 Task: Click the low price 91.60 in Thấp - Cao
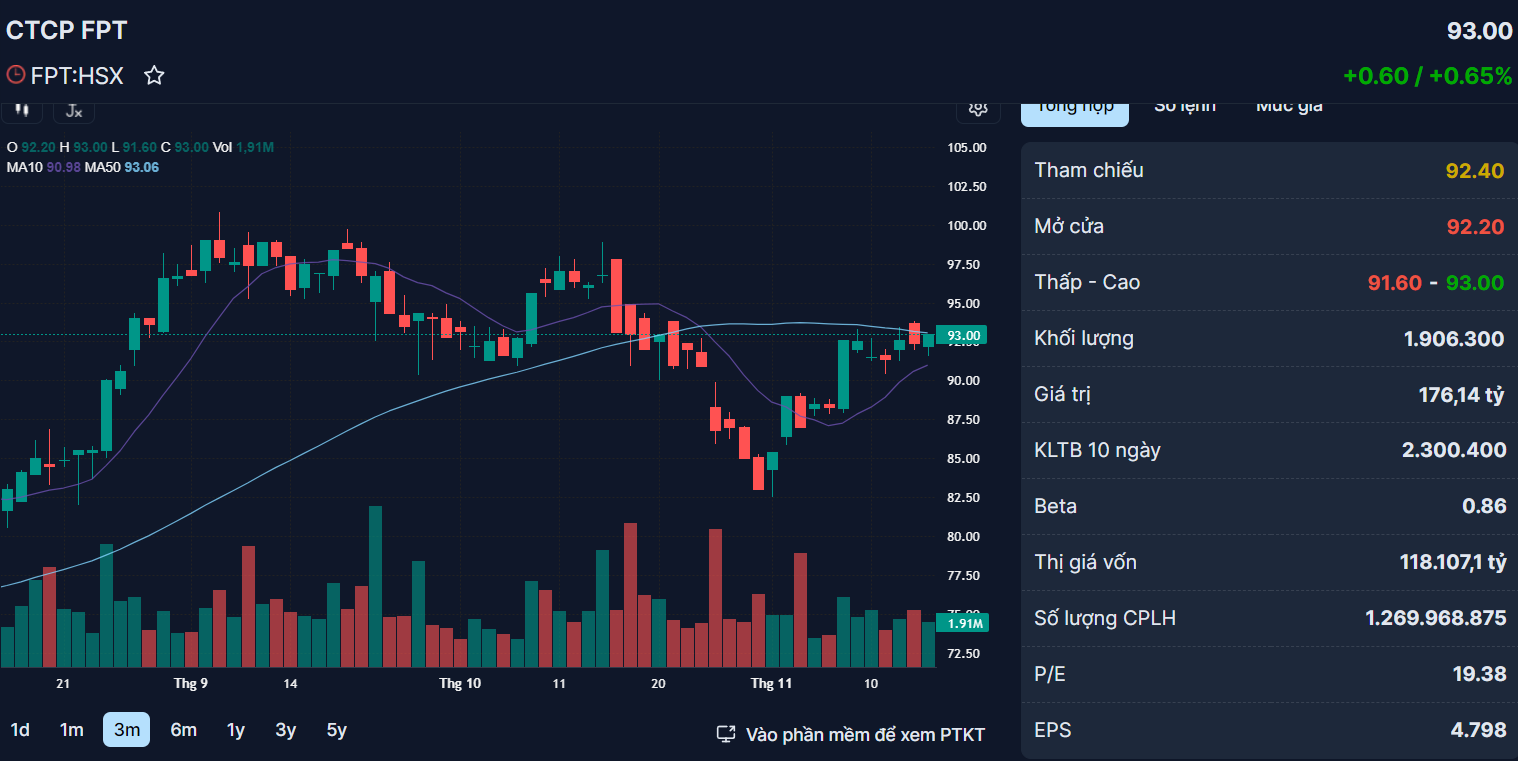(1395, 283)
